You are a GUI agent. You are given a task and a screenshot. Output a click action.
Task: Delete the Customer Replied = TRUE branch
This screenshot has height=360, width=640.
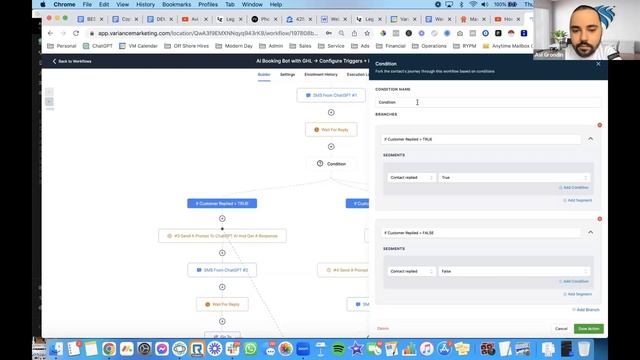[600, 125]
